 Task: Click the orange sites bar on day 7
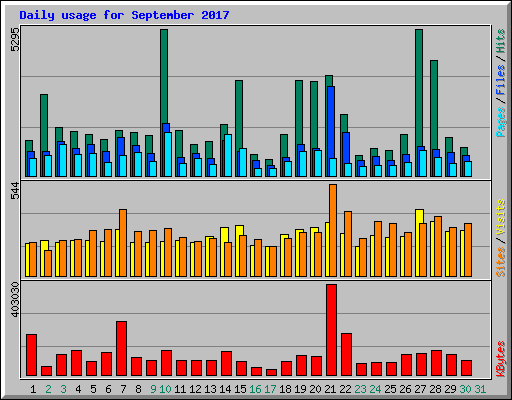[x=123, y=243]
